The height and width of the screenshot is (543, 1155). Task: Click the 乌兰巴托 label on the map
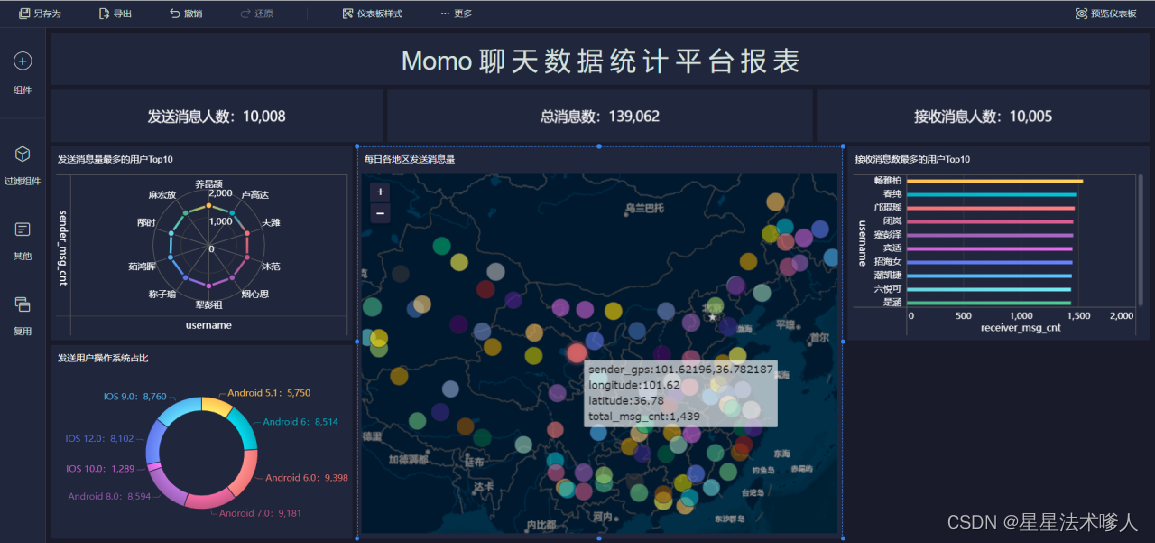pyautogui.click(x=645, y=209)
